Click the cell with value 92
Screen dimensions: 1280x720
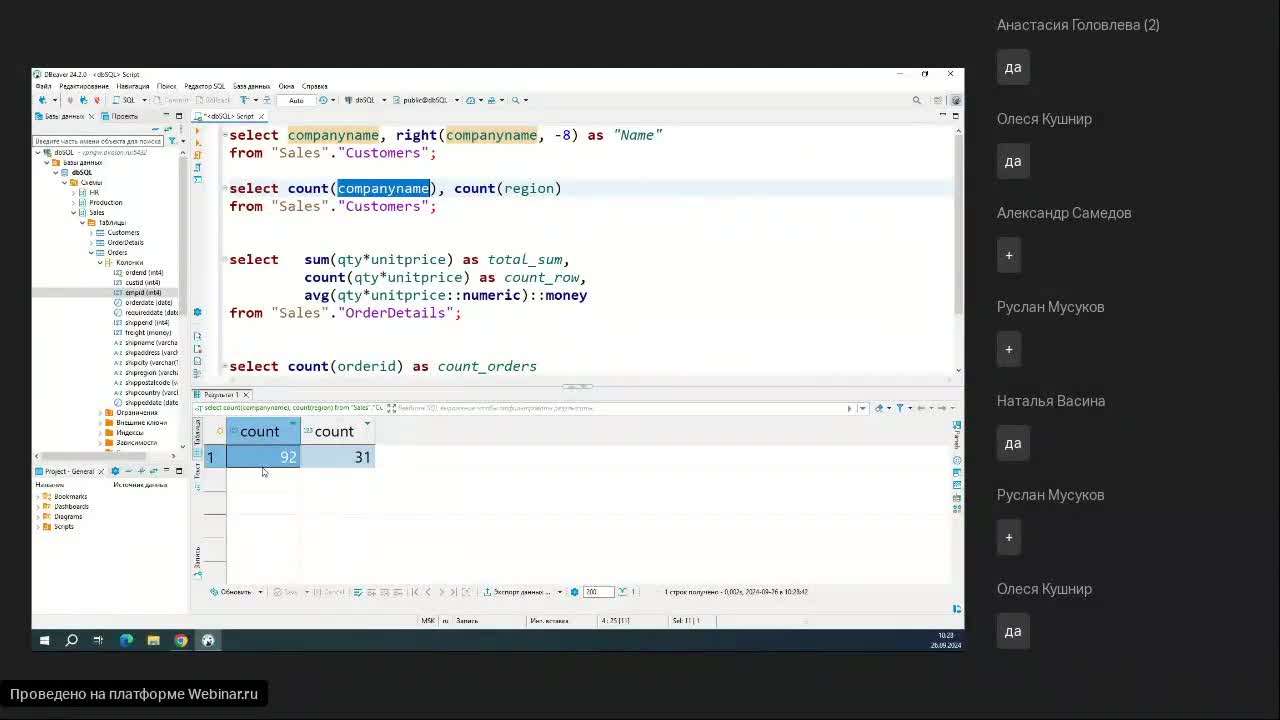263,457
